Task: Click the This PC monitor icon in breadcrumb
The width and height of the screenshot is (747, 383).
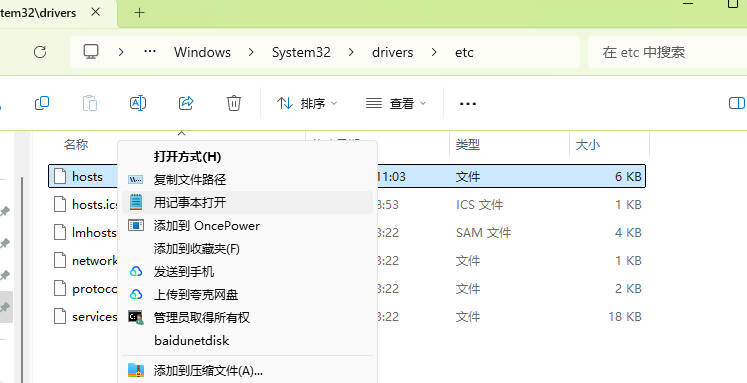Action: (91, 51)
